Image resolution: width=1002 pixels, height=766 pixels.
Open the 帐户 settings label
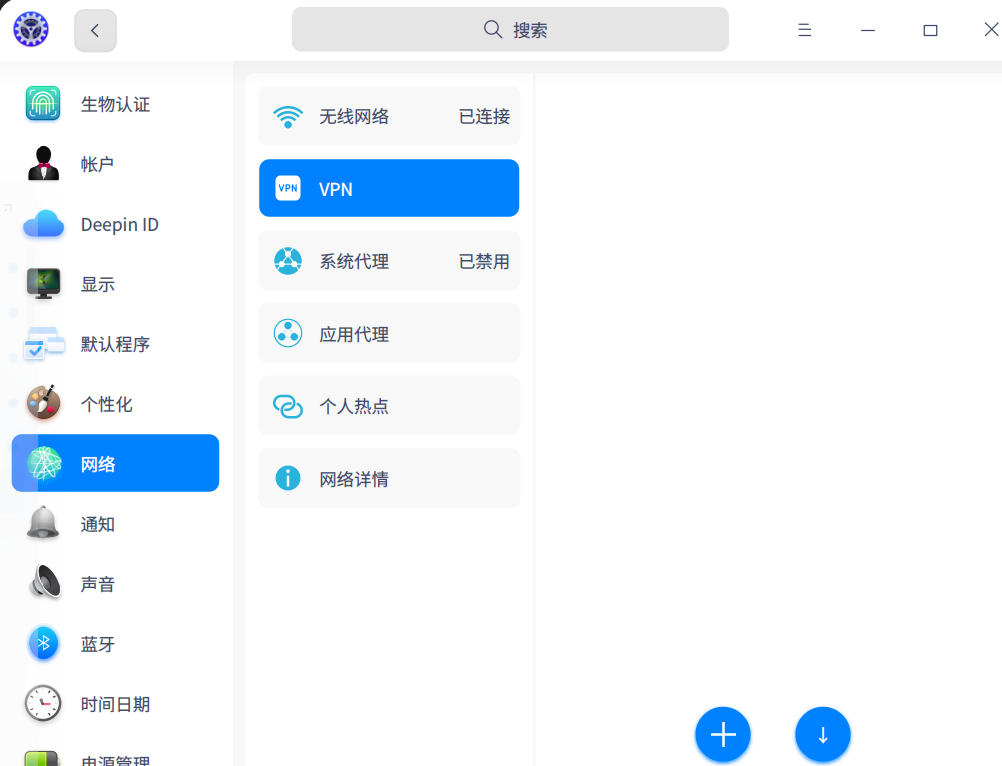[97, 164]
